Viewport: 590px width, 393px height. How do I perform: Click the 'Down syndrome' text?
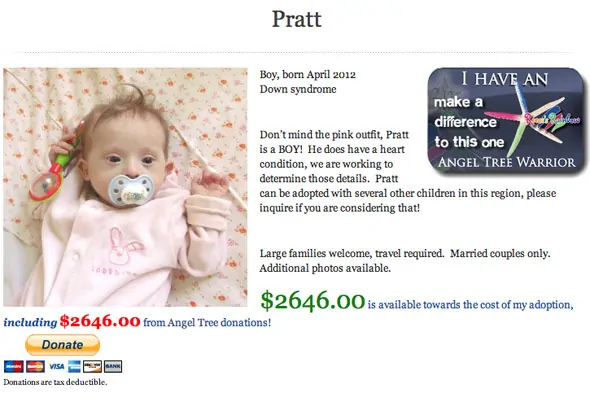[298, 89]
